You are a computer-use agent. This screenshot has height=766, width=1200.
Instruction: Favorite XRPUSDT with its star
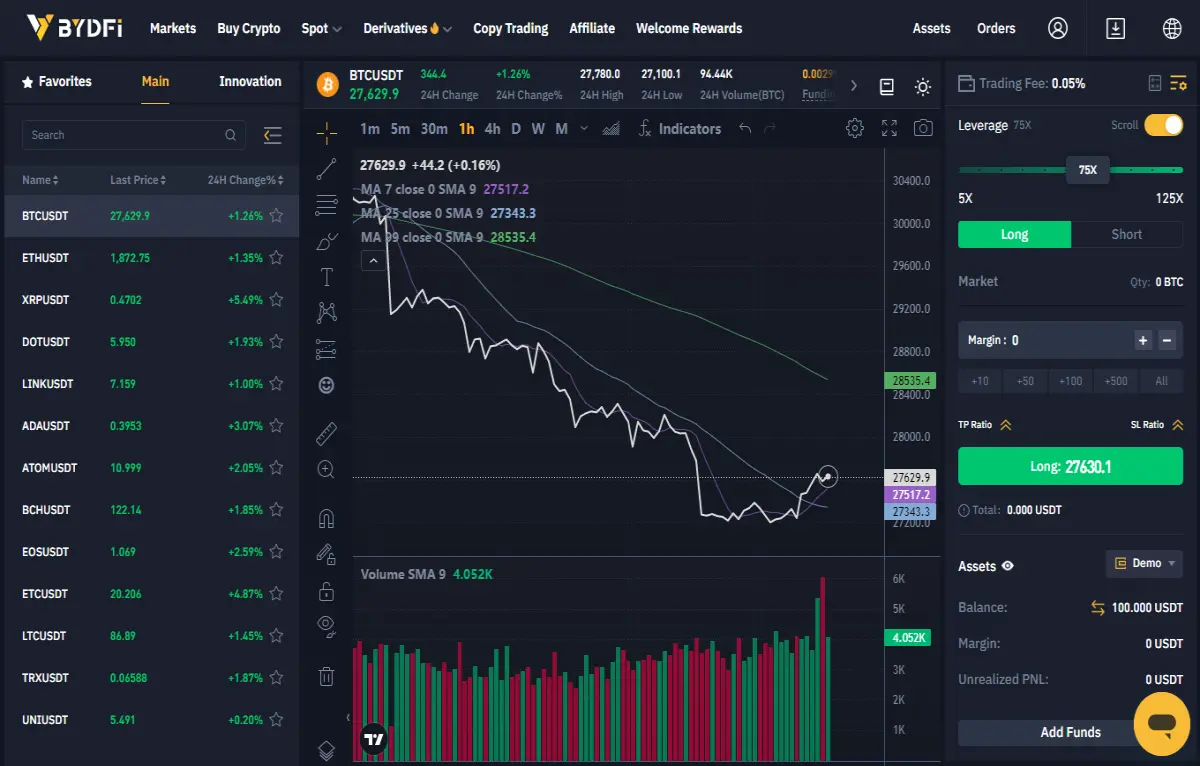coord(276,299)
